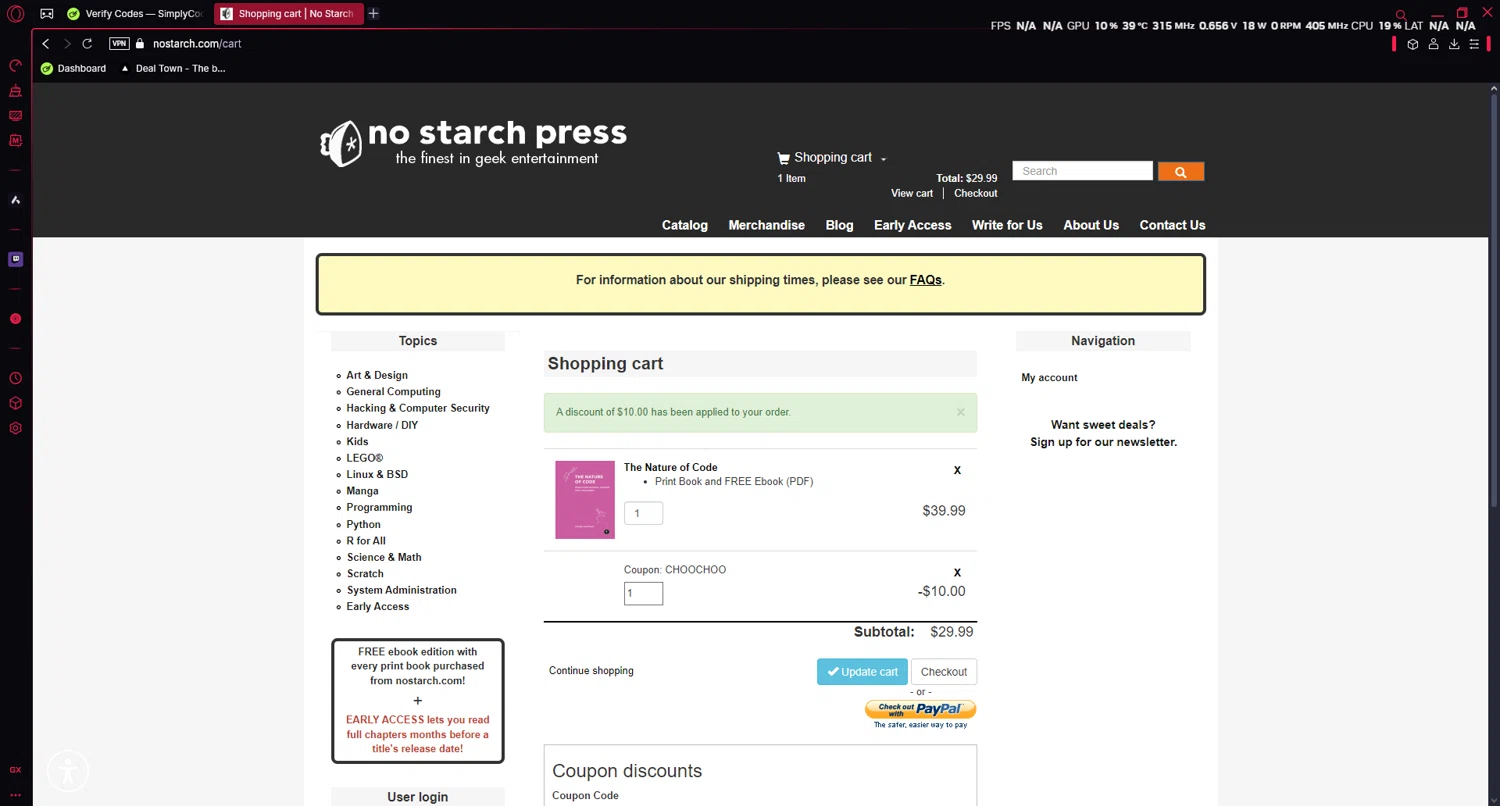Click the striped screen icon in sidebar

pyautogui.click(x=15, y=116)
